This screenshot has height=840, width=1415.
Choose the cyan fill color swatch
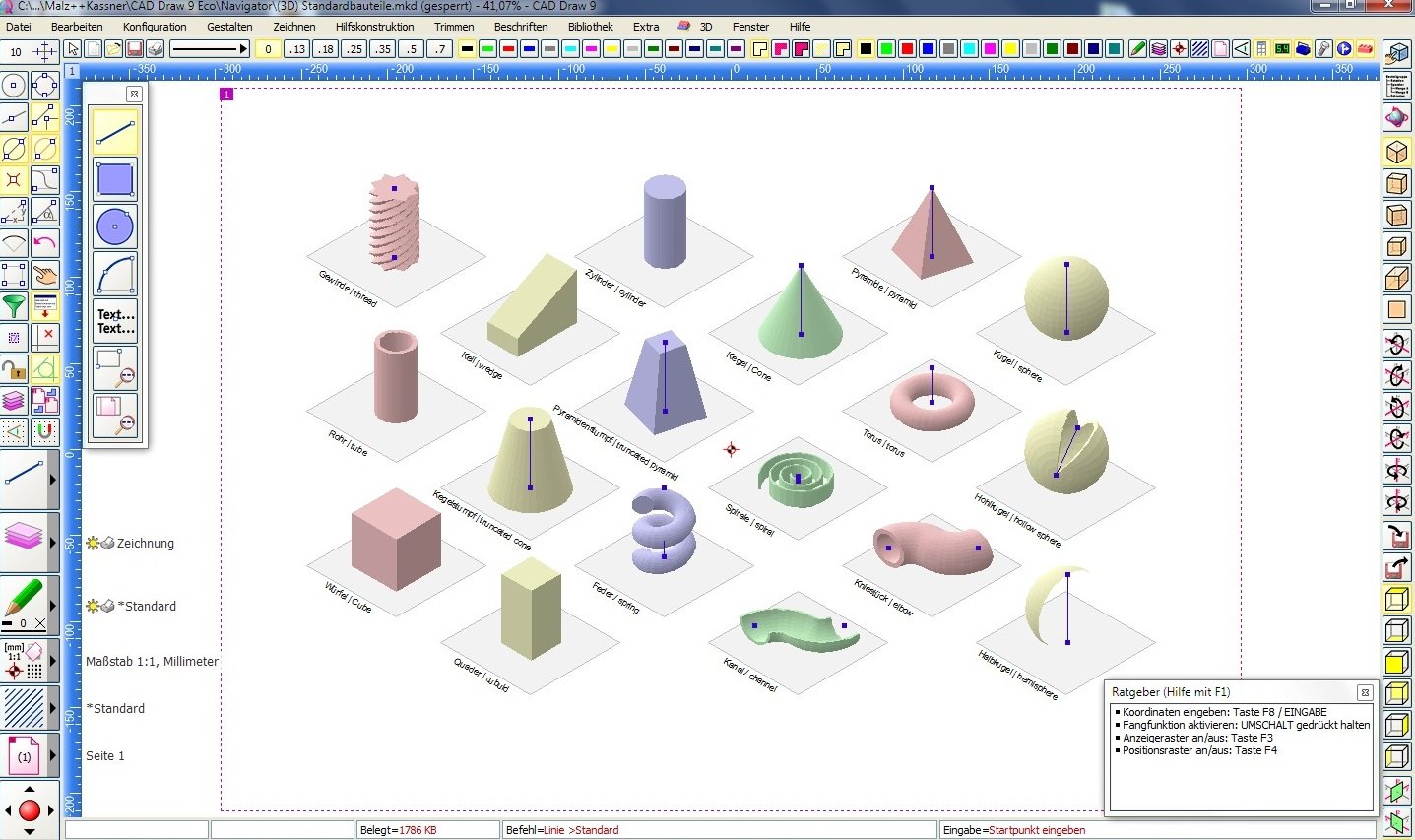pyautogui.click(x=970, y=48)
